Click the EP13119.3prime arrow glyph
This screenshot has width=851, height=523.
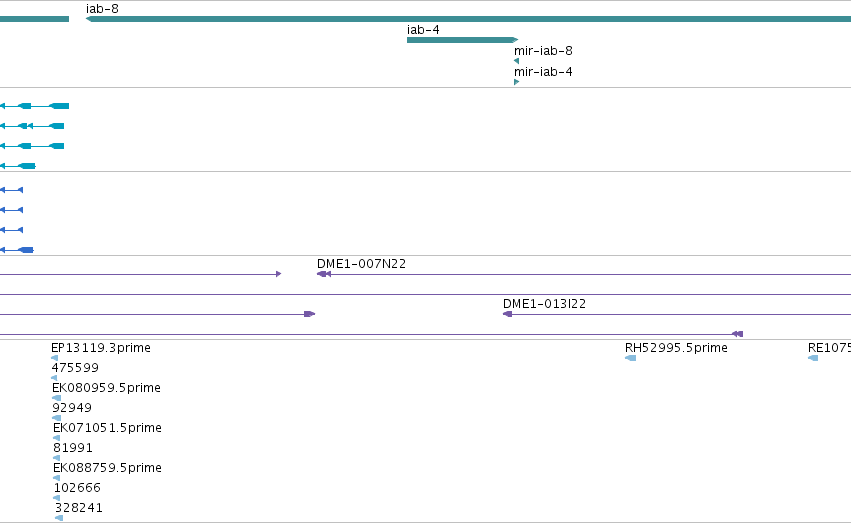[x=54, y=358]
